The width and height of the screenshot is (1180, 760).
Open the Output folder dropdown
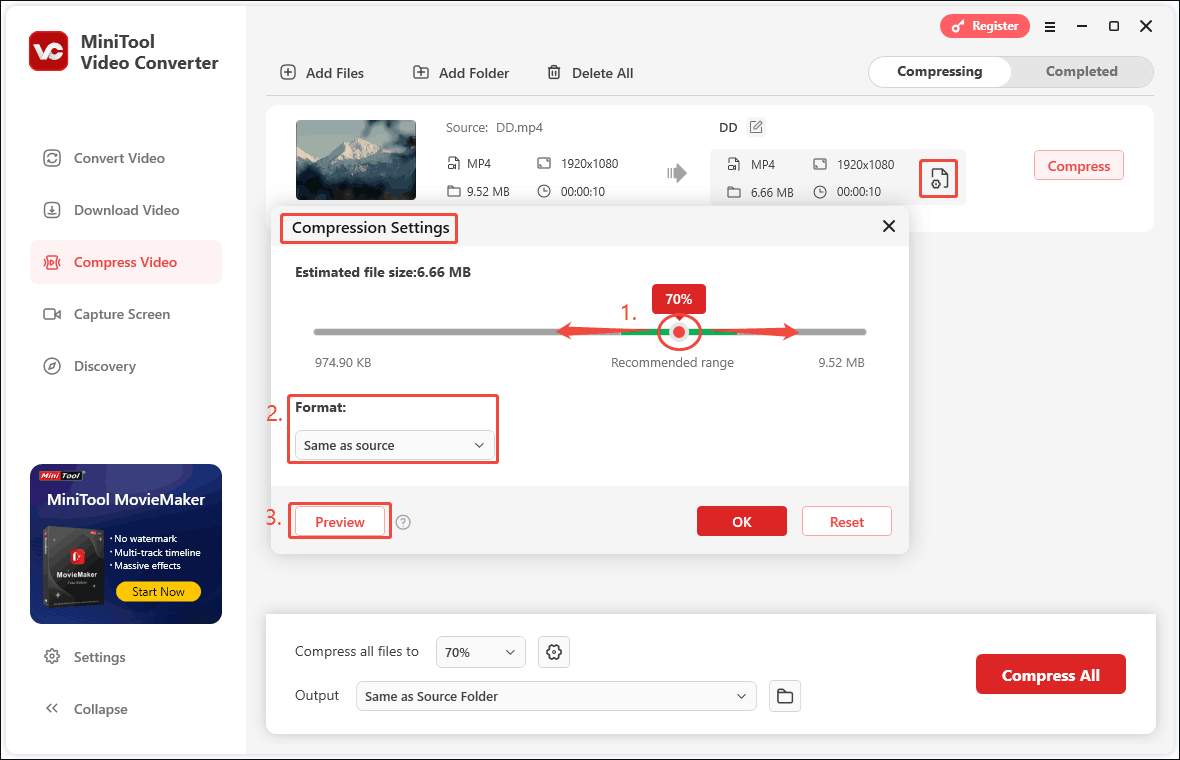pos(556,696)
